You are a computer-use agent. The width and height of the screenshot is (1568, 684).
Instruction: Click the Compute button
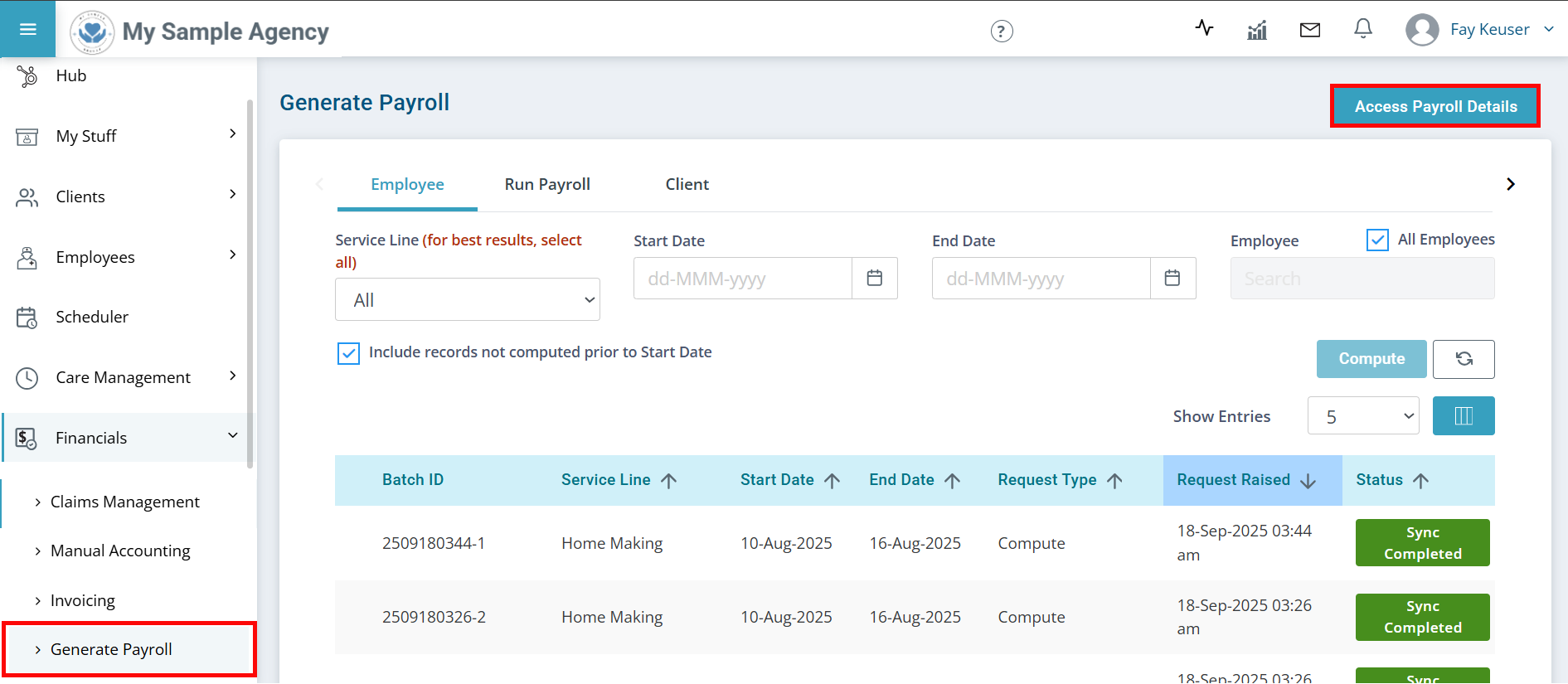click(1371, 359)
